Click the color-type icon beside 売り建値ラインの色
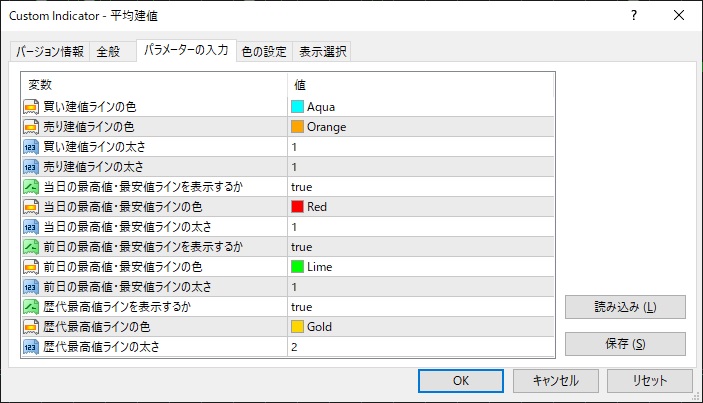This screenshot has width=703, height=403. click(x=31, y=127)
